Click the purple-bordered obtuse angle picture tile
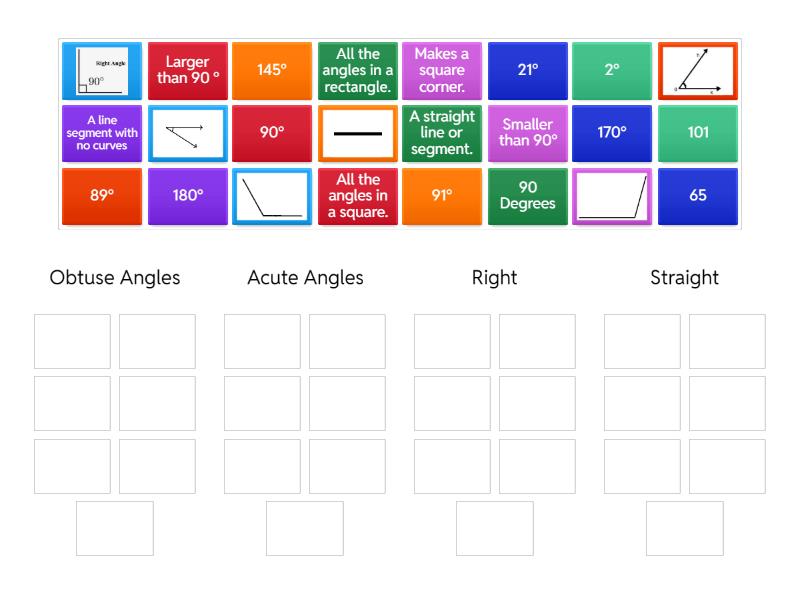 click(612, 196)
